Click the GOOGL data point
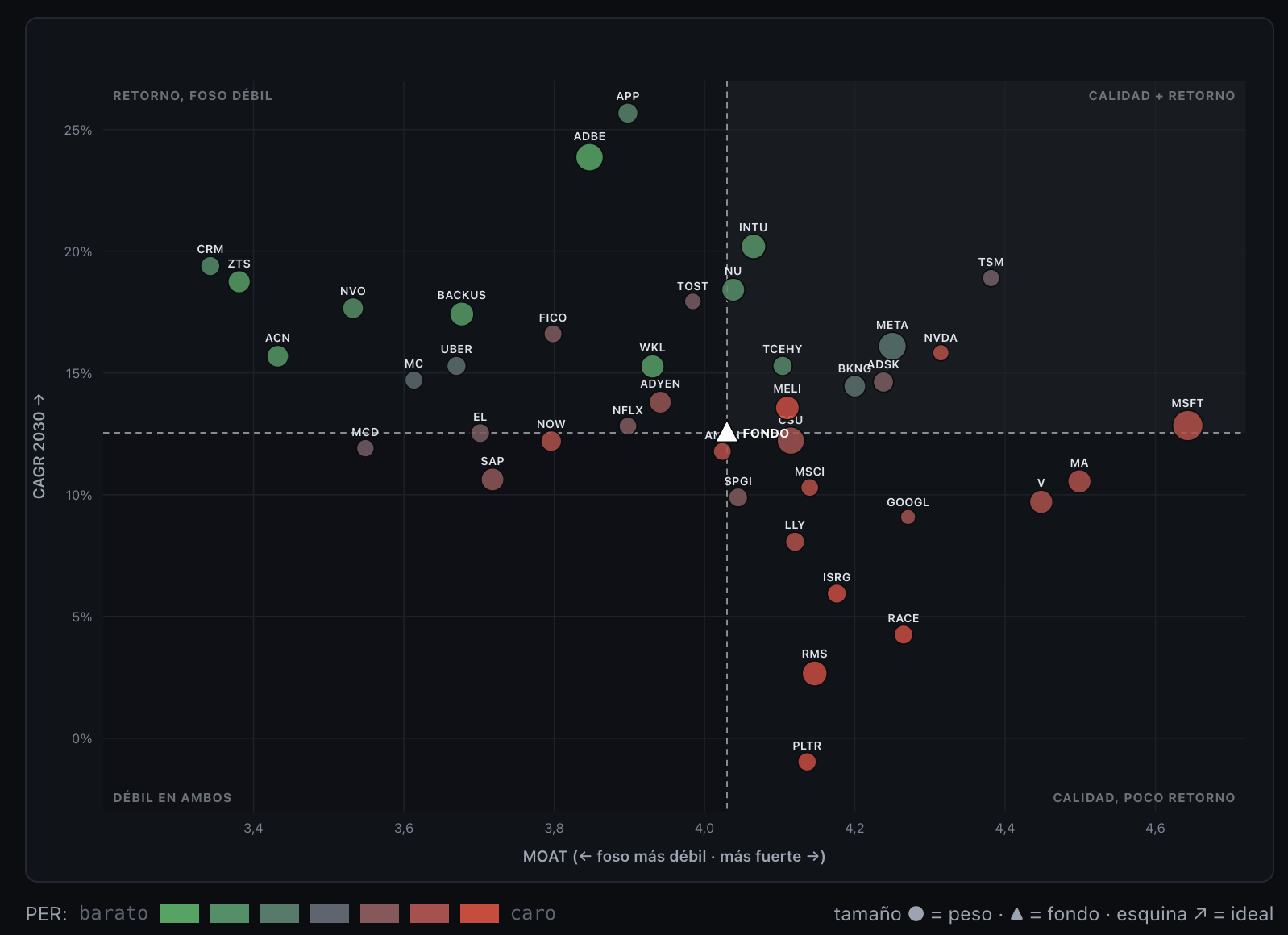This screenshot has width=1288, height=935. click(x=908, y=517)
